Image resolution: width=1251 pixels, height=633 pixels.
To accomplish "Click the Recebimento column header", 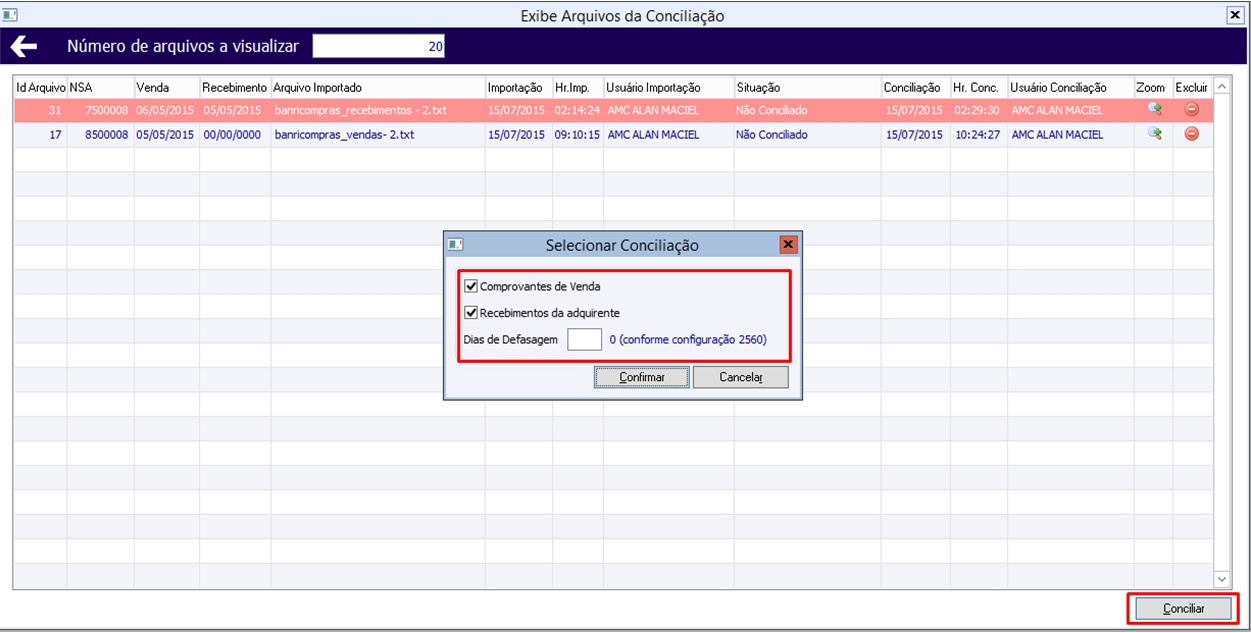I will tap(235, 88).
